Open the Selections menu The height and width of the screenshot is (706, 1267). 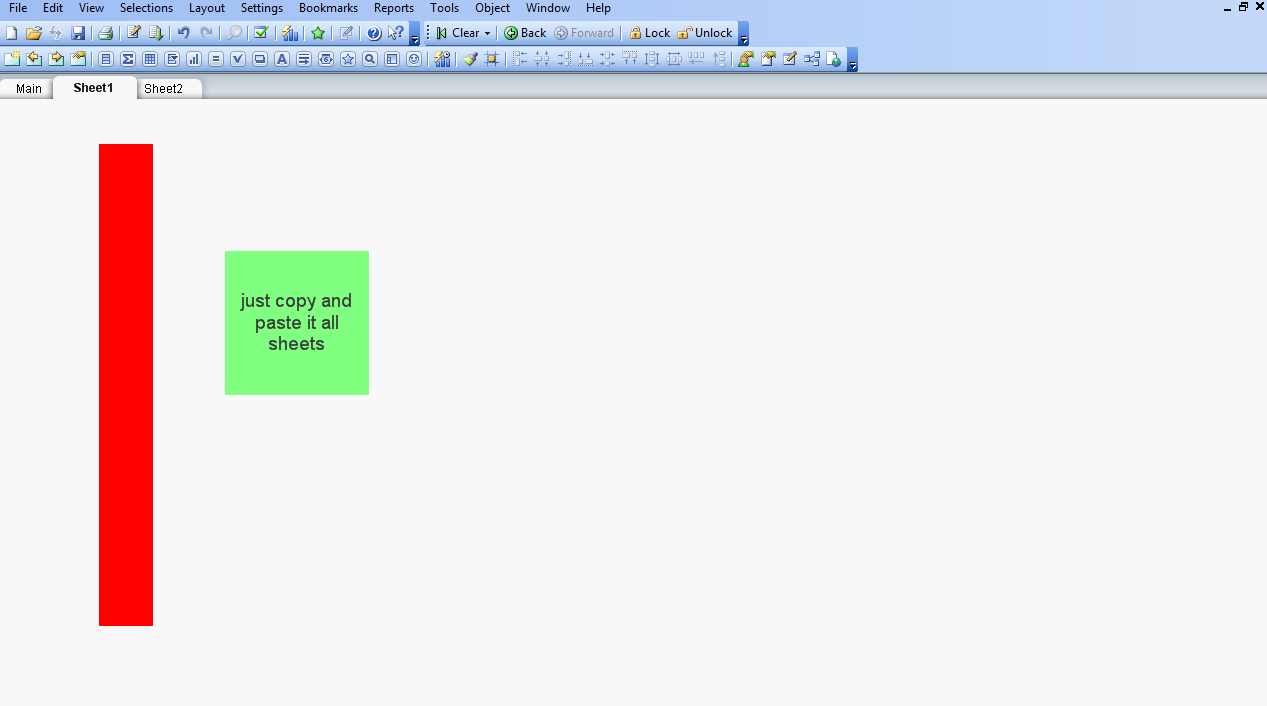click(x=146, y=8)
